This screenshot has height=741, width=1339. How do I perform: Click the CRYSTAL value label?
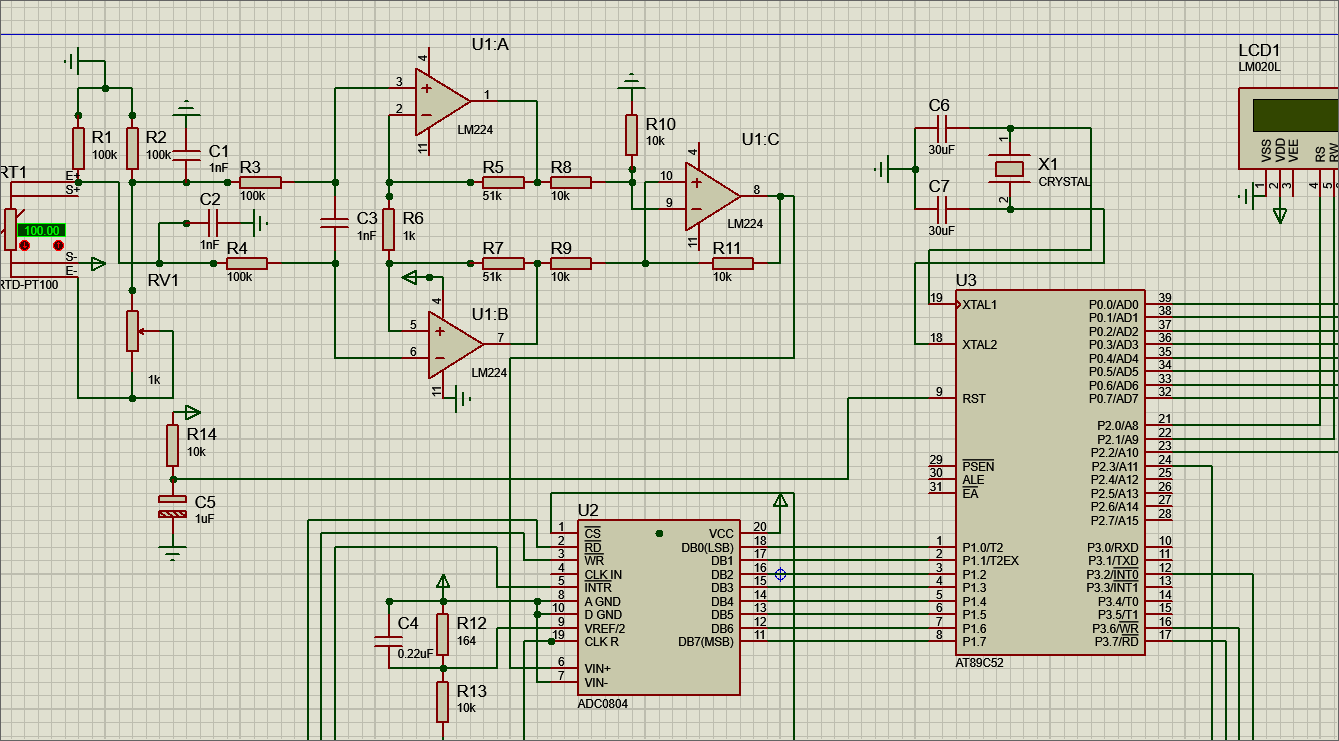pyautogui.click(x=1065, y=182)
